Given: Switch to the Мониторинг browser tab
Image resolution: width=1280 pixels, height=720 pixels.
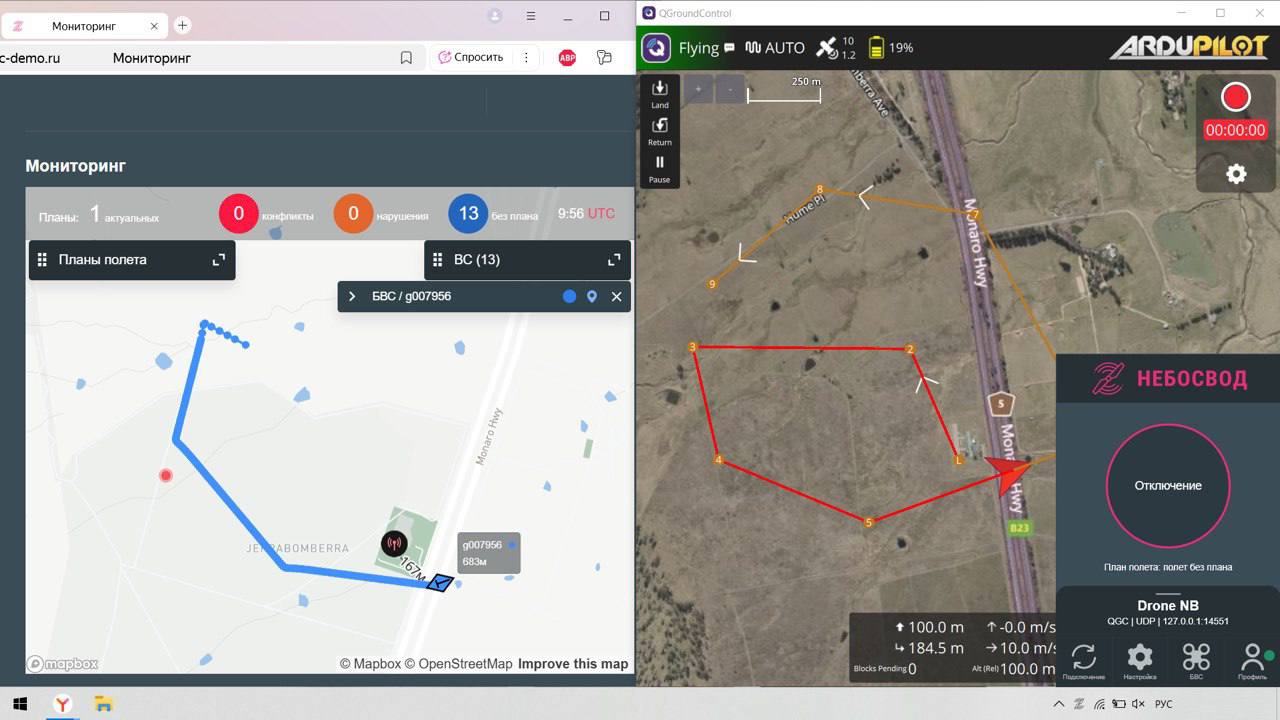Looking at the screenshot, I should coord(83,26).
